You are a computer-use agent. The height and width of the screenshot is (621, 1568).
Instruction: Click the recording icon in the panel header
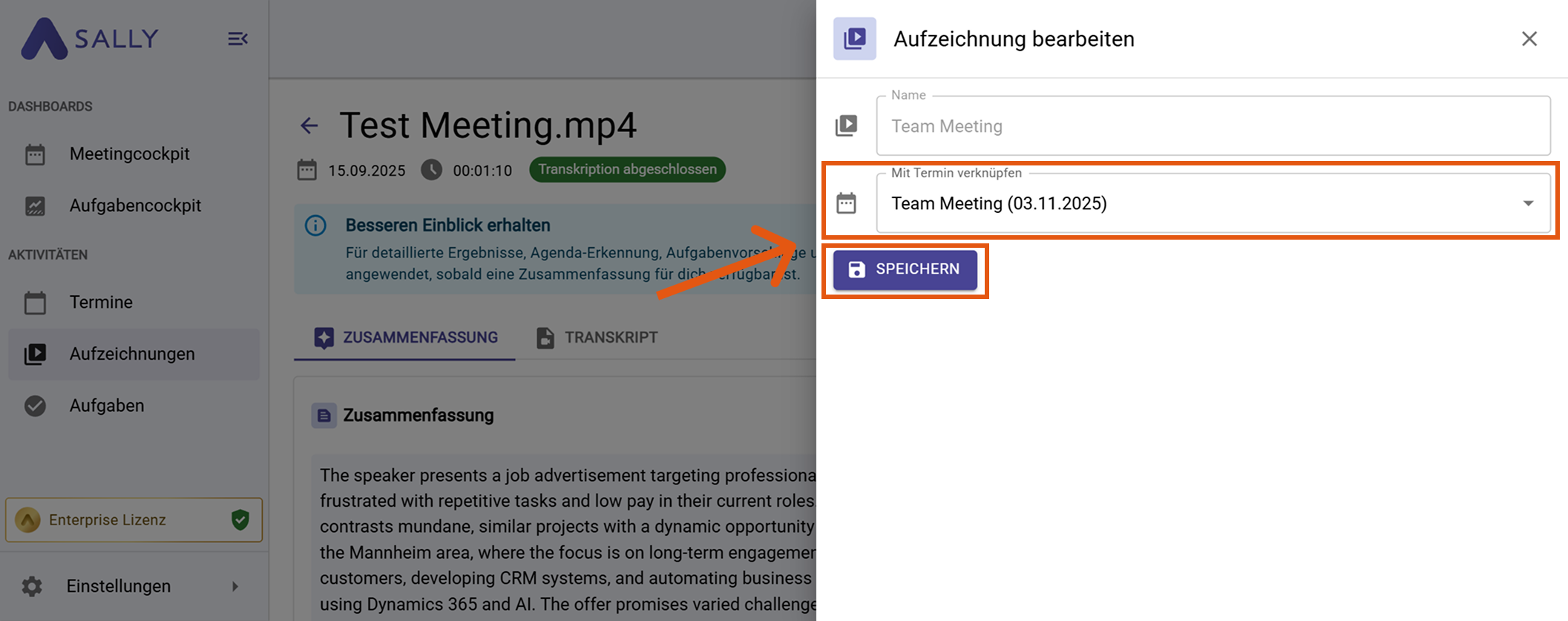pos(854,39)
